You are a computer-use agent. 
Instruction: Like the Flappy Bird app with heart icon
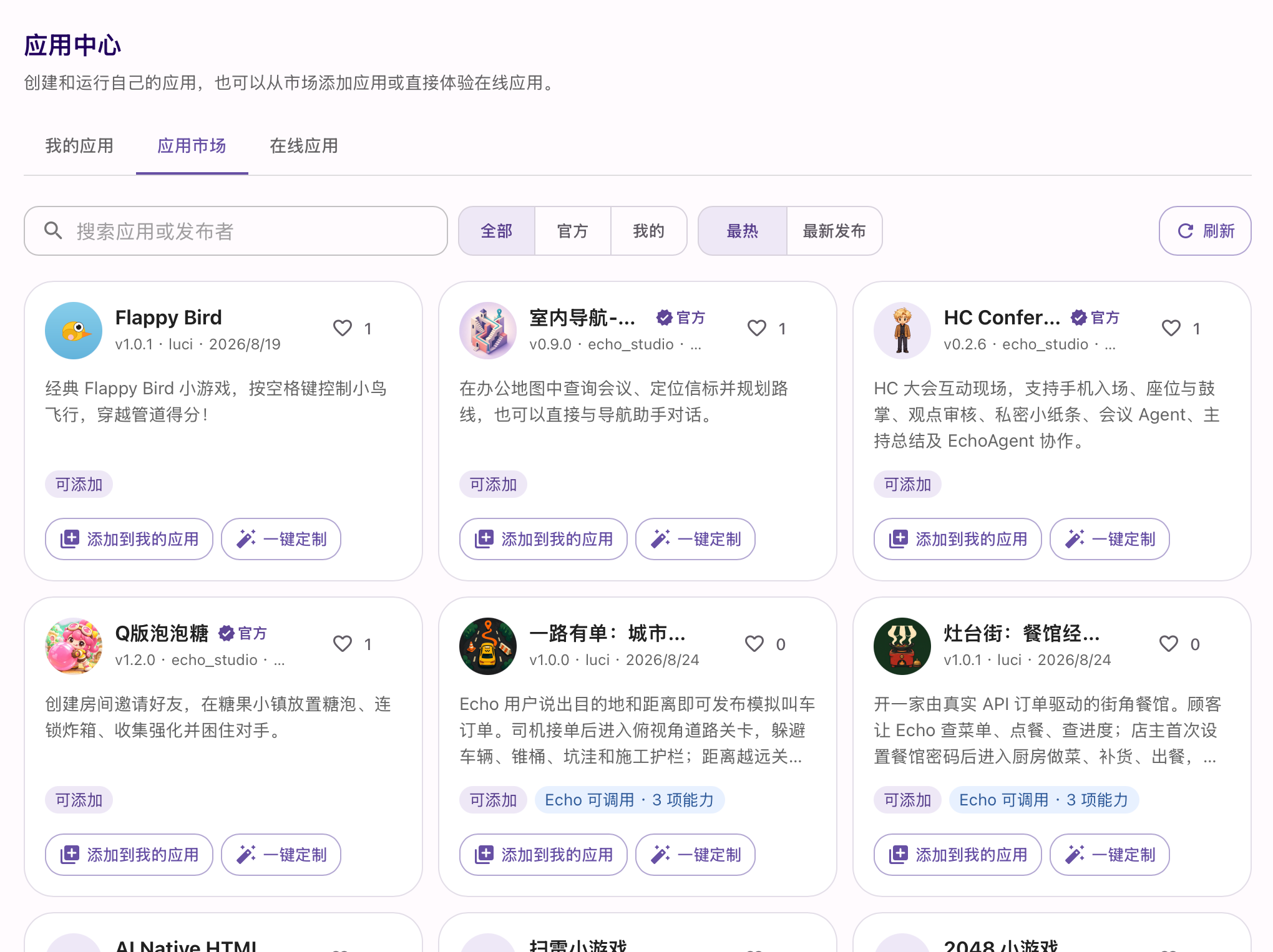click(x=343, y=328)
